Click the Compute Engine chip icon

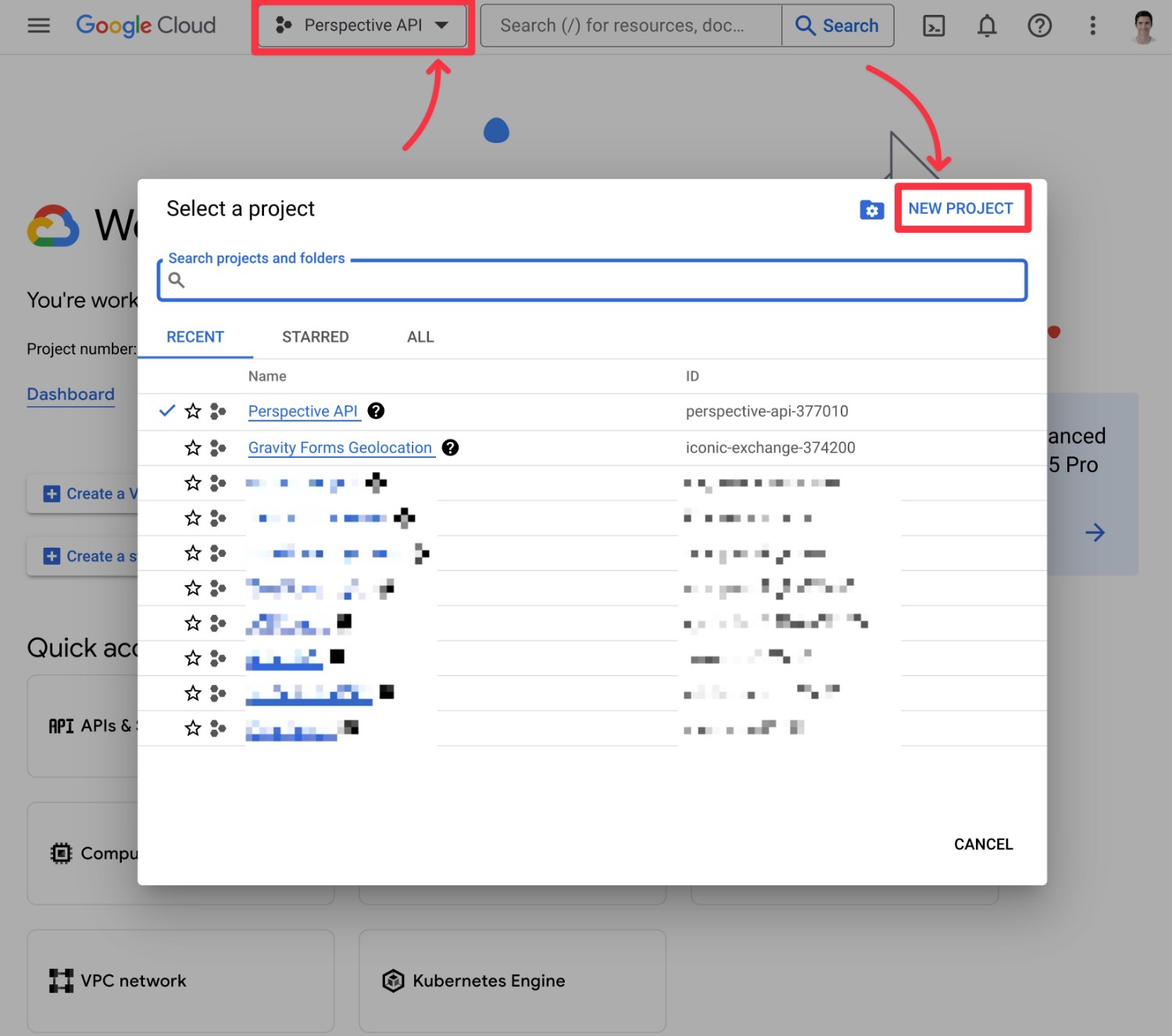[61, 853]
